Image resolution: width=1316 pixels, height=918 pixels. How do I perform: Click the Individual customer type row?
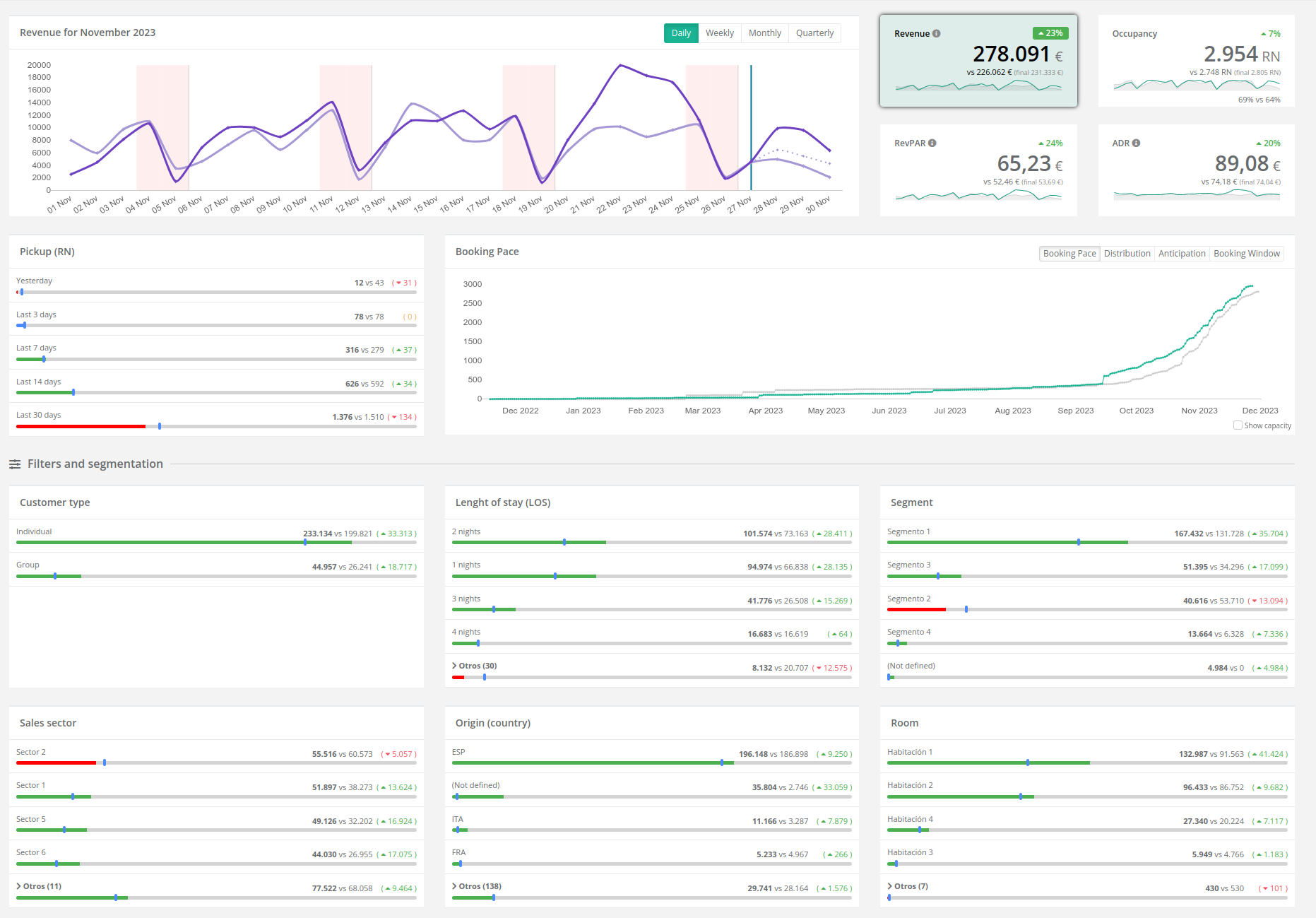(x=216, y=536)
